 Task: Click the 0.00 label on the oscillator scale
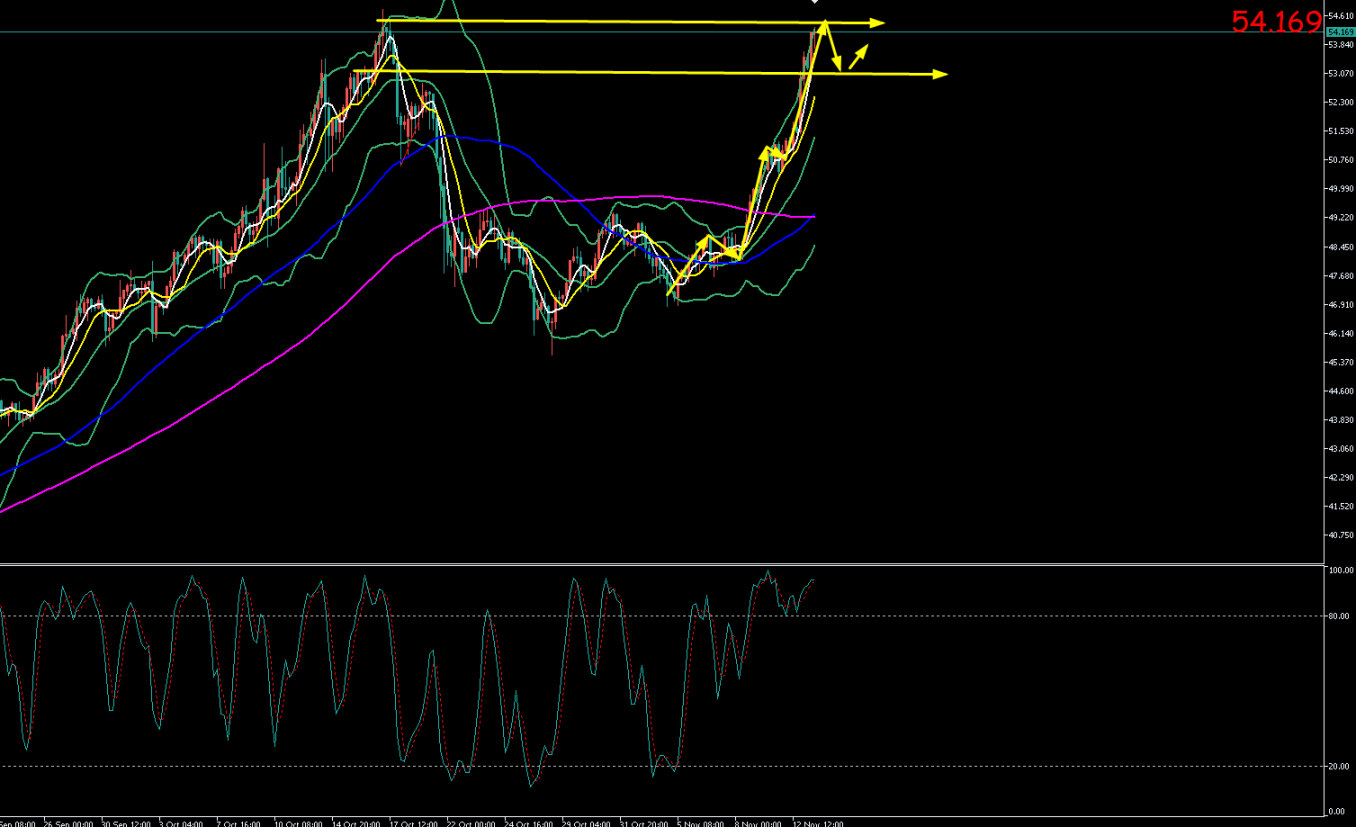click(x=1337, y=811)
